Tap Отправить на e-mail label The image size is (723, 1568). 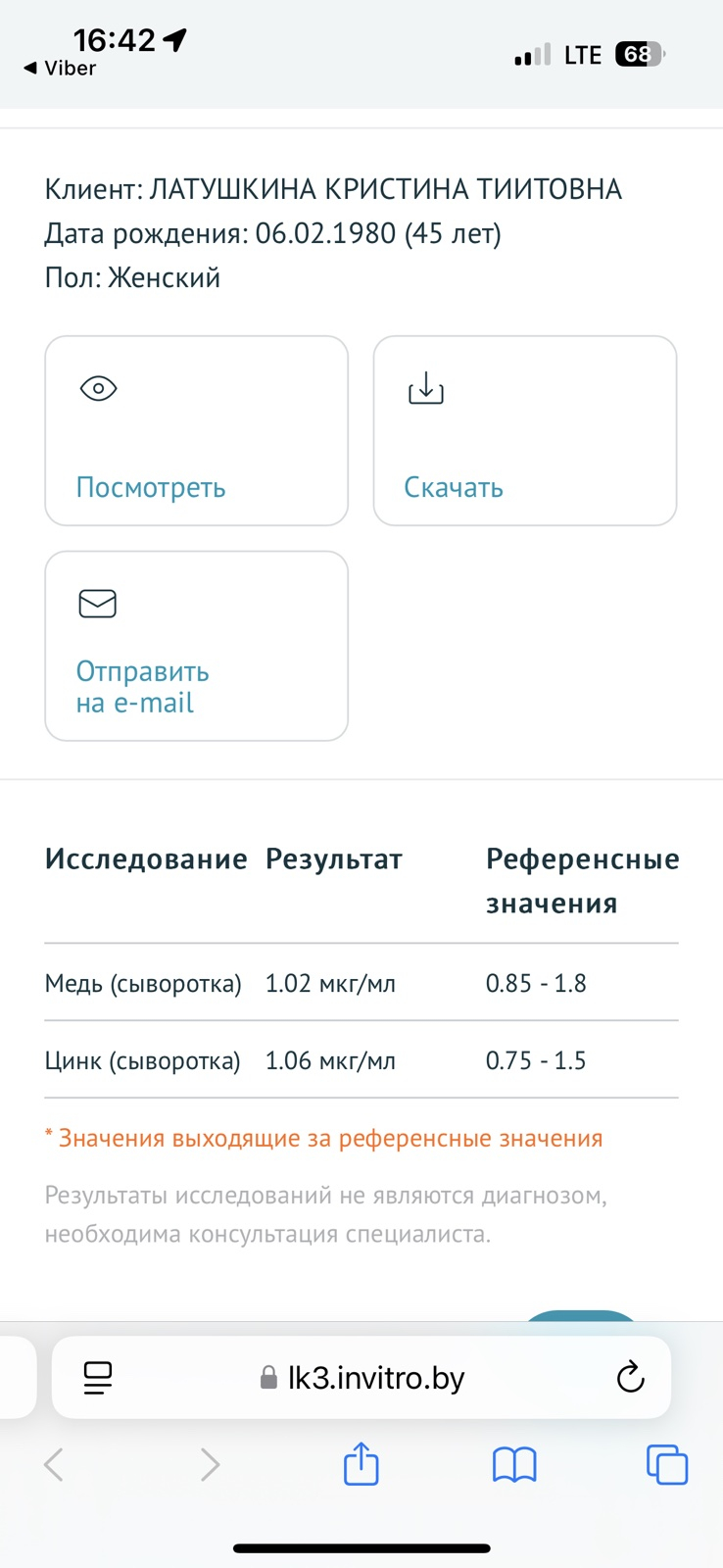143,687
